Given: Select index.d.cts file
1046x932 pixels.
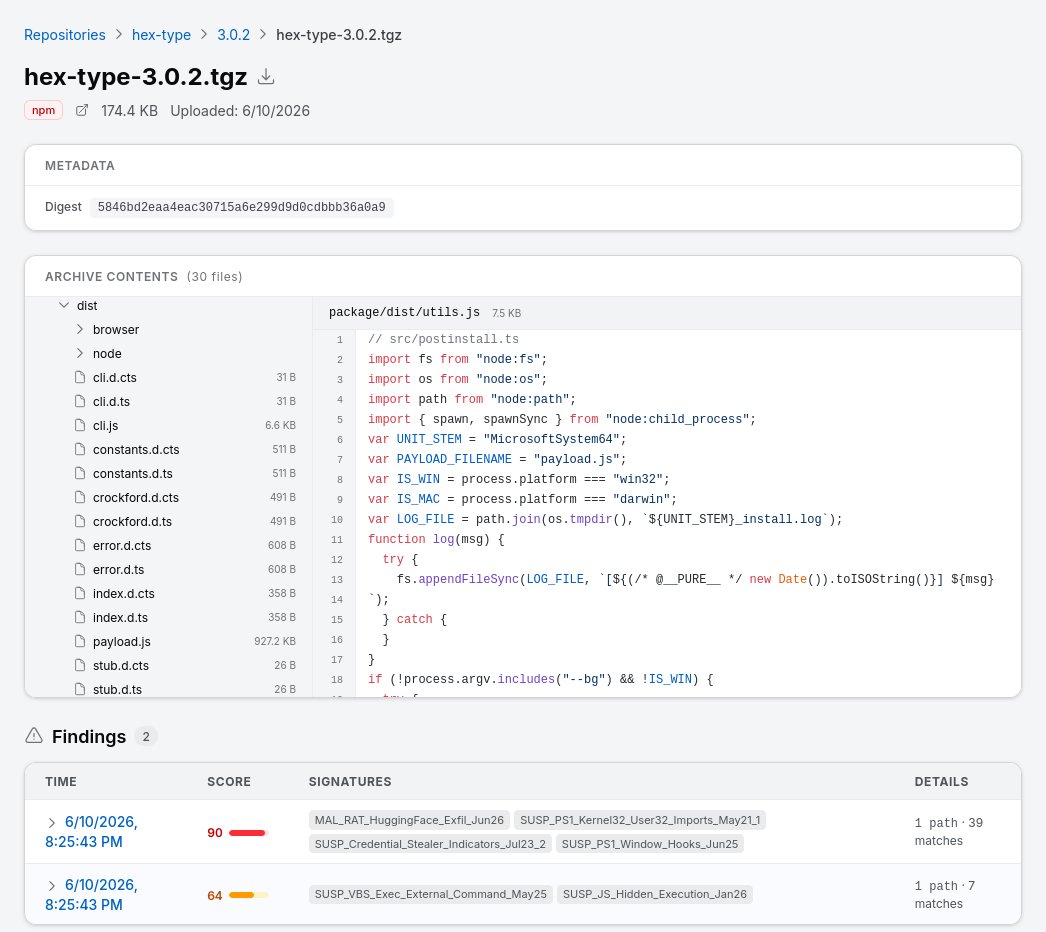Looking at the screenshot, I should tap(123, 594).
